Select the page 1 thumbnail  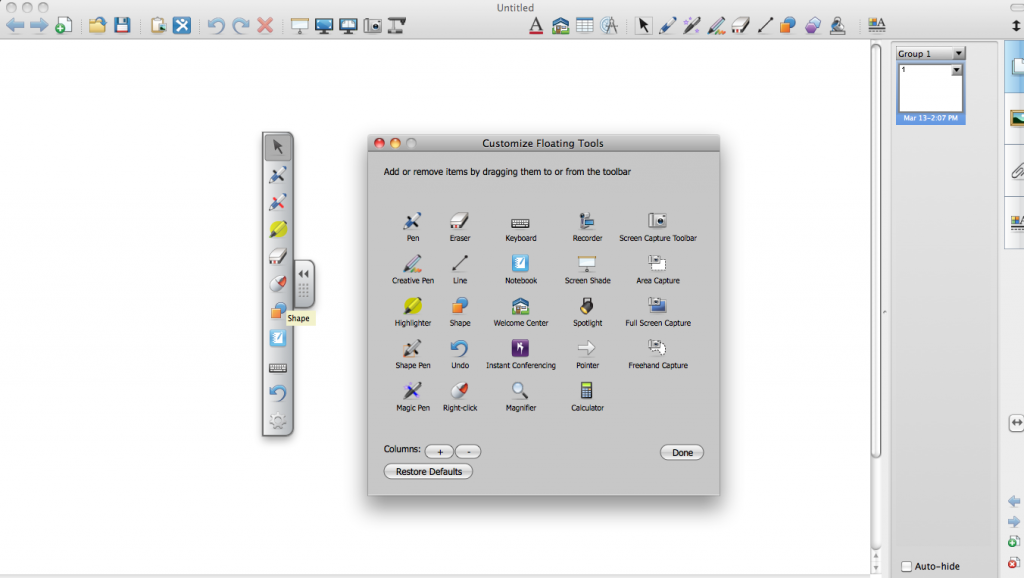[x=930, y=90]
